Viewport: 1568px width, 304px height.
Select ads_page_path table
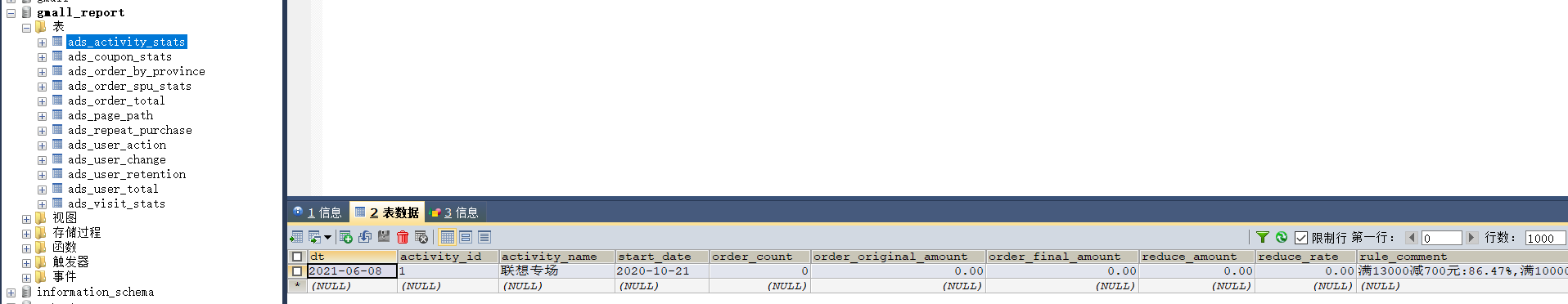110,115
